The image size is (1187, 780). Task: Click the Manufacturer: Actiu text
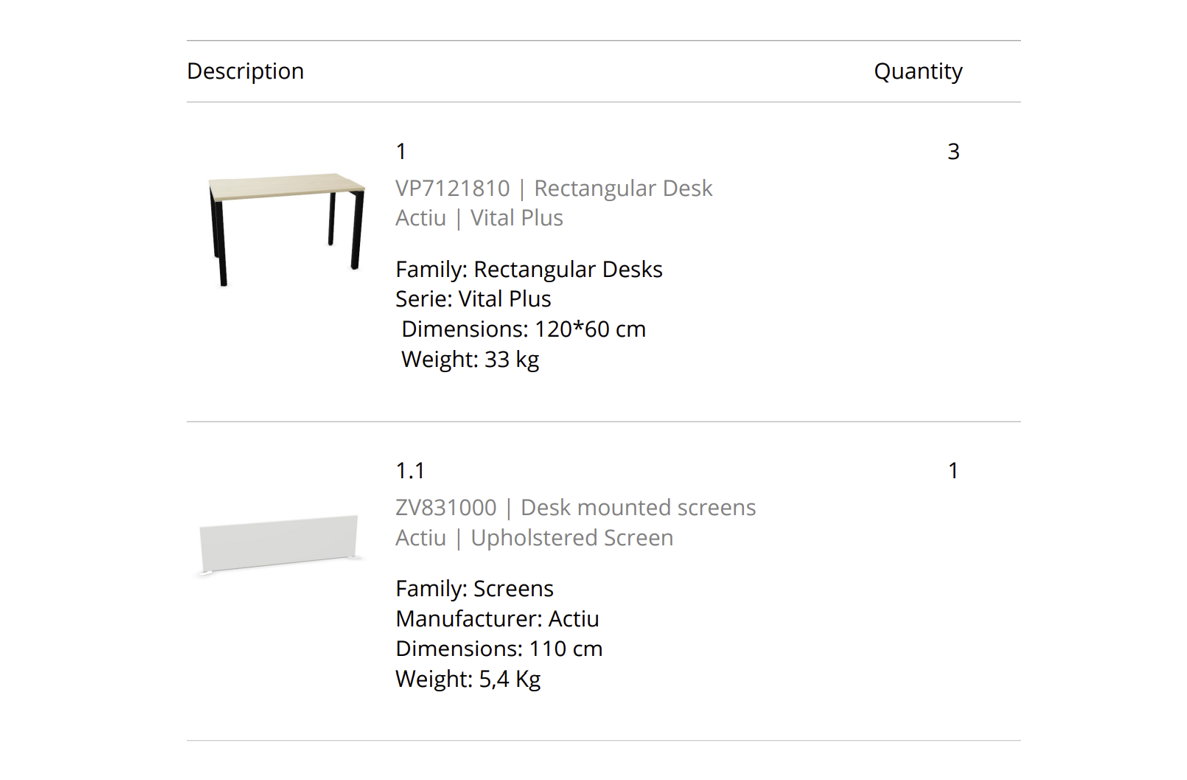click(x=497, y=619)
